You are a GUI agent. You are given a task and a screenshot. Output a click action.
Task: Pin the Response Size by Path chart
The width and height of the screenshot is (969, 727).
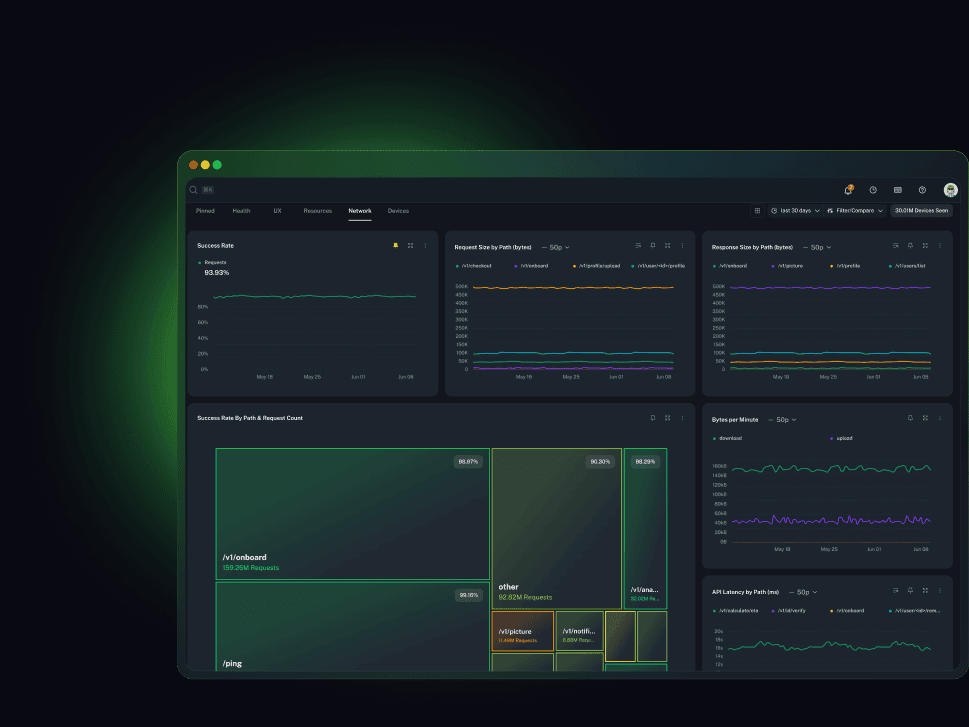(x=910, y=245)
